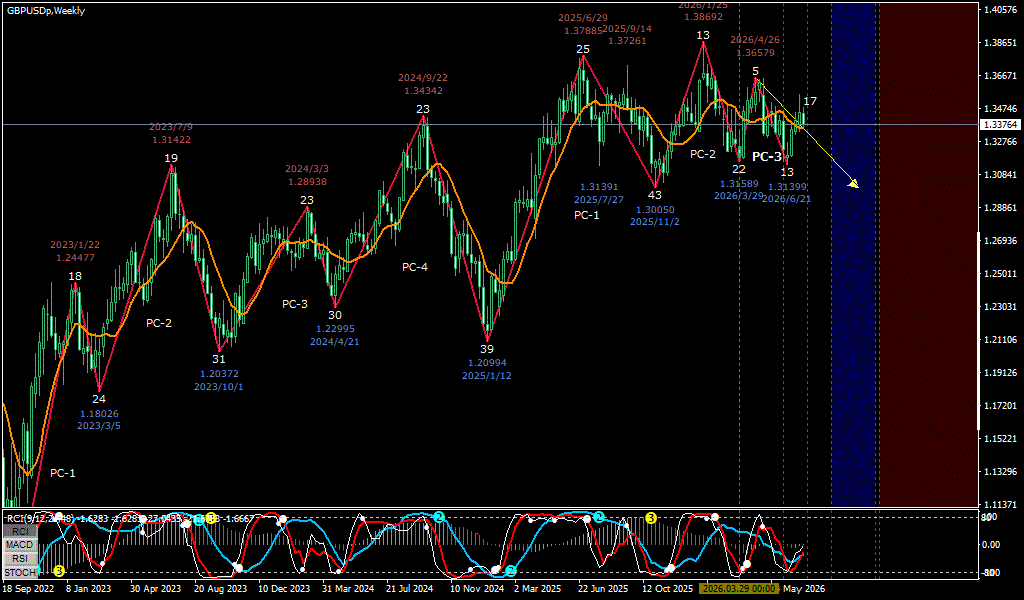Click the 21 Jul 2024 time-axis label

click(409, 588)
